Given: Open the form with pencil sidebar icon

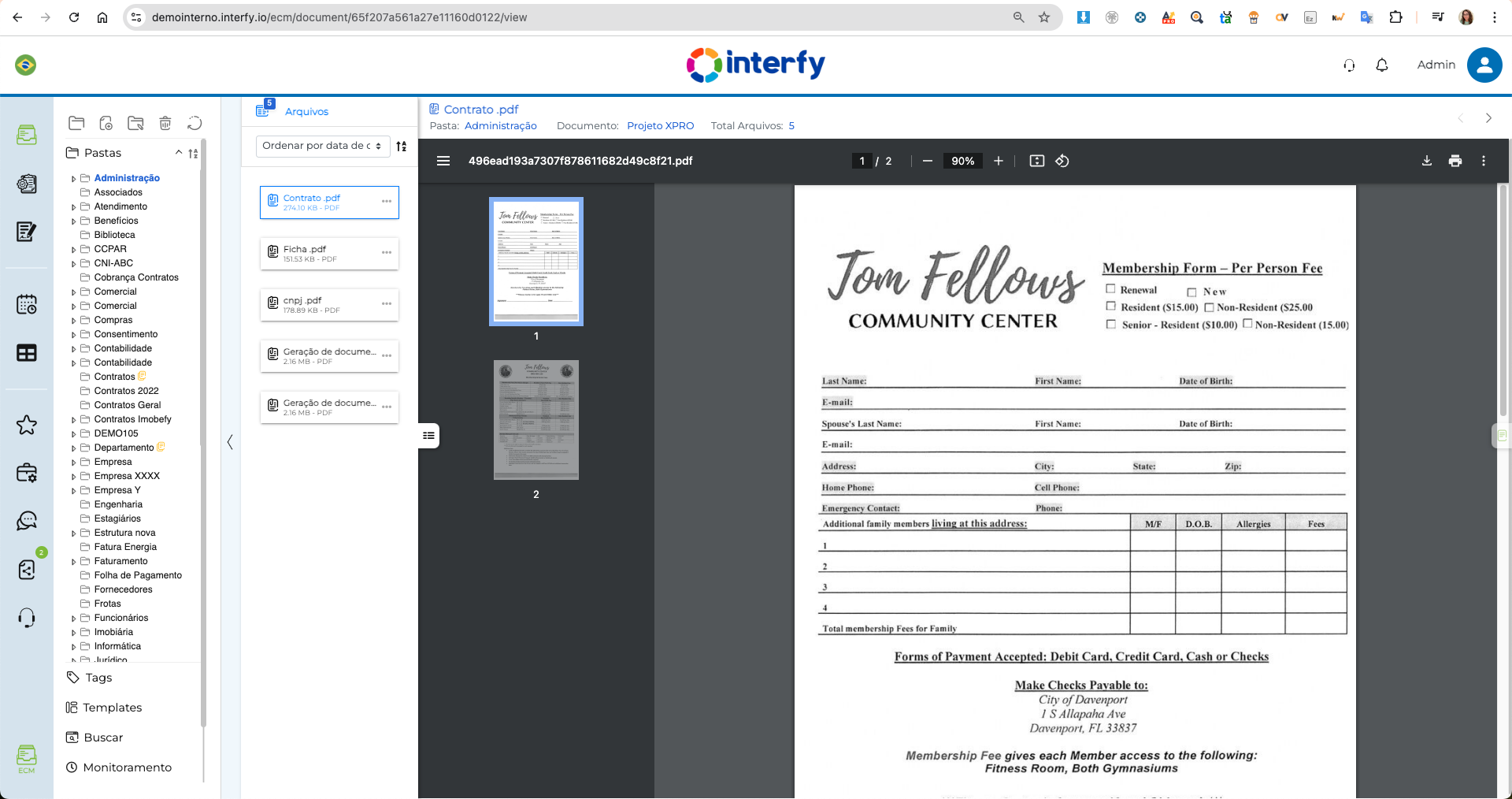Looking at the screenshot, I should pos(27,232).
